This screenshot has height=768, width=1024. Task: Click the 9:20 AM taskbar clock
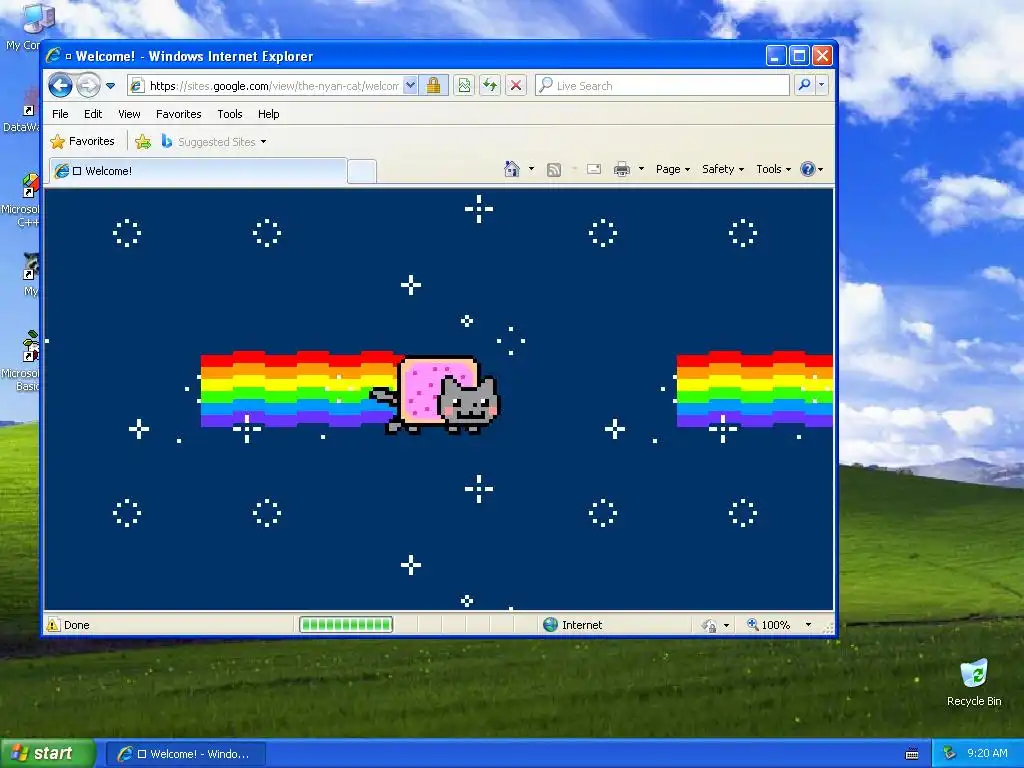tap(987, 753)
